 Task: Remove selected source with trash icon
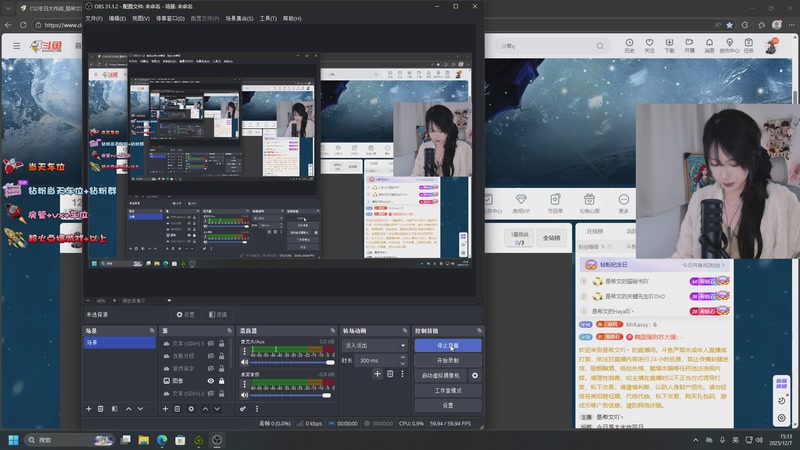(x=177, y=409)
